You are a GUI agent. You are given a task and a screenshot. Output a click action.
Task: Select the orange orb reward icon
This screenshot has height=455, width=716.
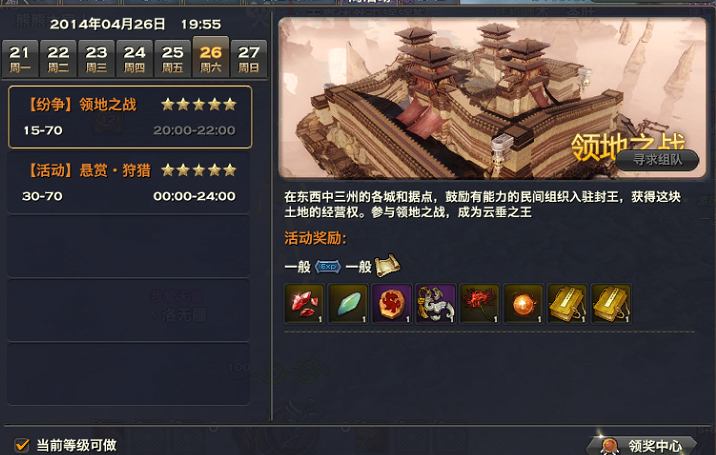[x=523, y=304]
